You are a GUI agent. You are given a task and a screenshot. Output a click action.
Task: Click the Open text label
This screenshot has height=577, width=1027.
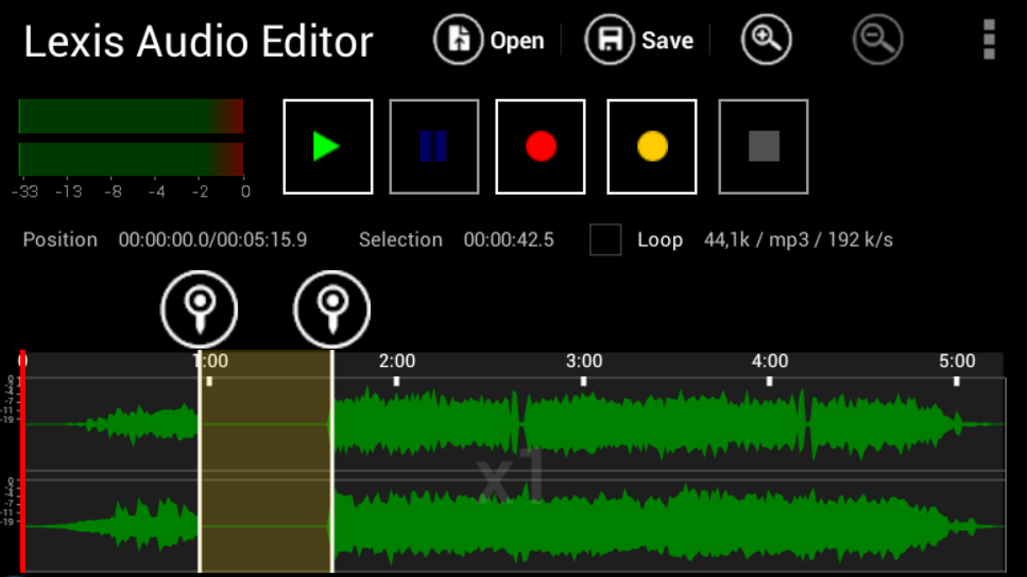pos(517,41)
